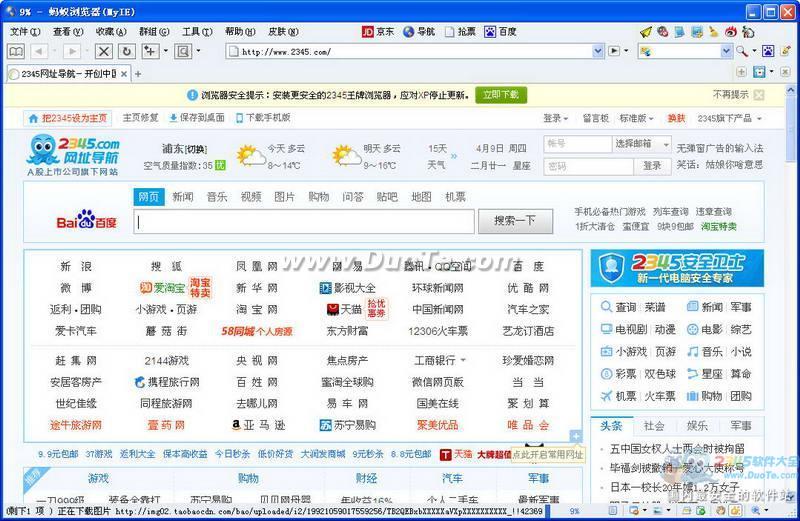This screenshot has height=521, width=800.
Task: Stop page loading with X toolbar icon
Action: tap(104, 51)
